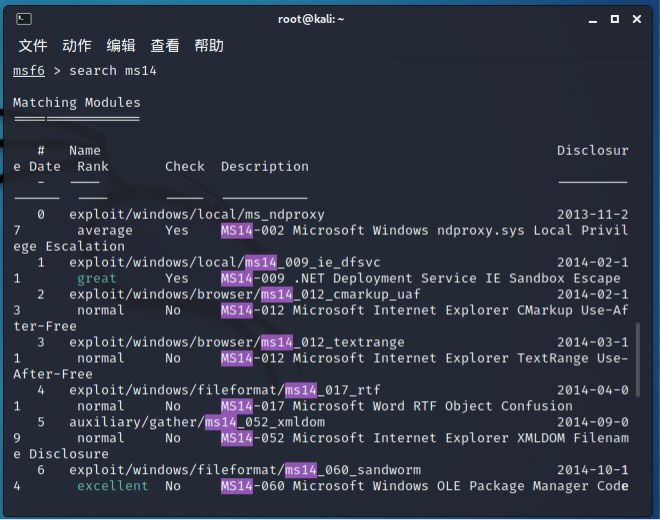Open the 动作 menu
The image size is (660, 520).
(77, 45)
